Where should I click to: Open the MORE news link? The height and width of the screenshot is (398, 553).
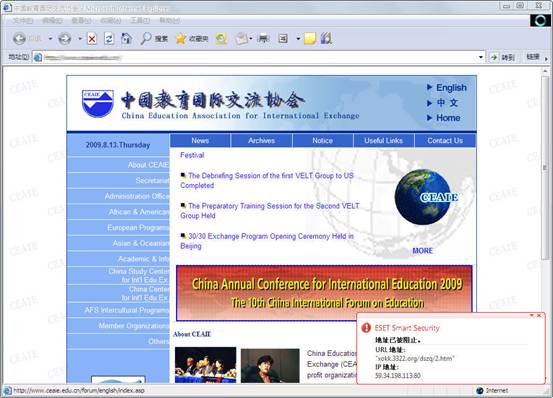423,251
